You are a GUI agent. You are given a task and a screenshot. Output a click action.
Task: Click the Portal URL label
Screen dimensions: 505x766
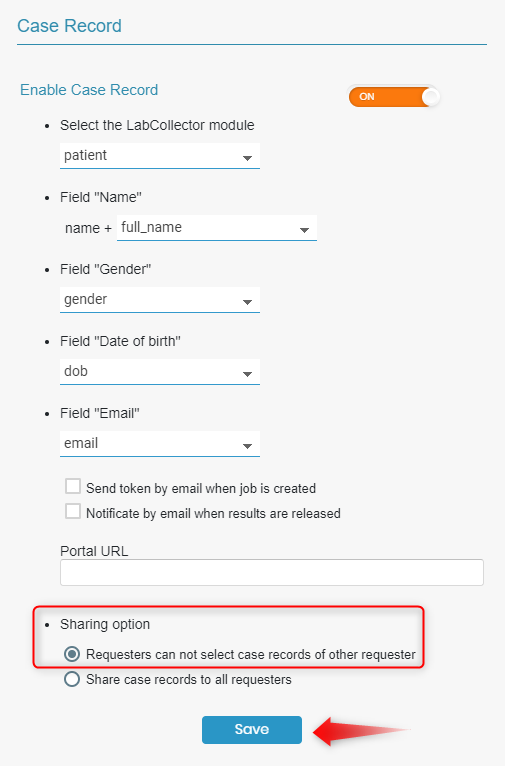coord(94,551)
